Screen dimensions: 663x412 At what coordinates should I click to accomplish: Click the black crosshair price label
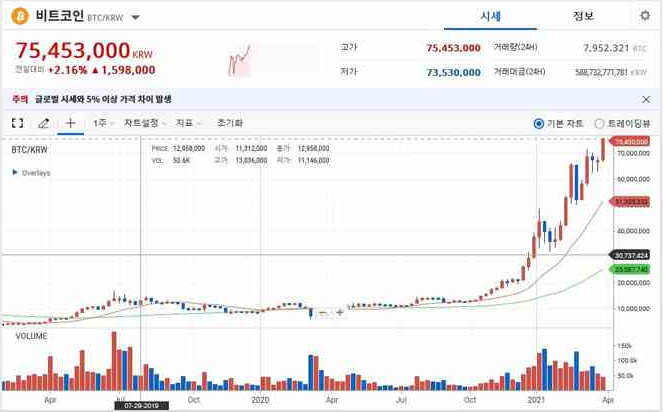pyautogui.click(x=630, y=255)
